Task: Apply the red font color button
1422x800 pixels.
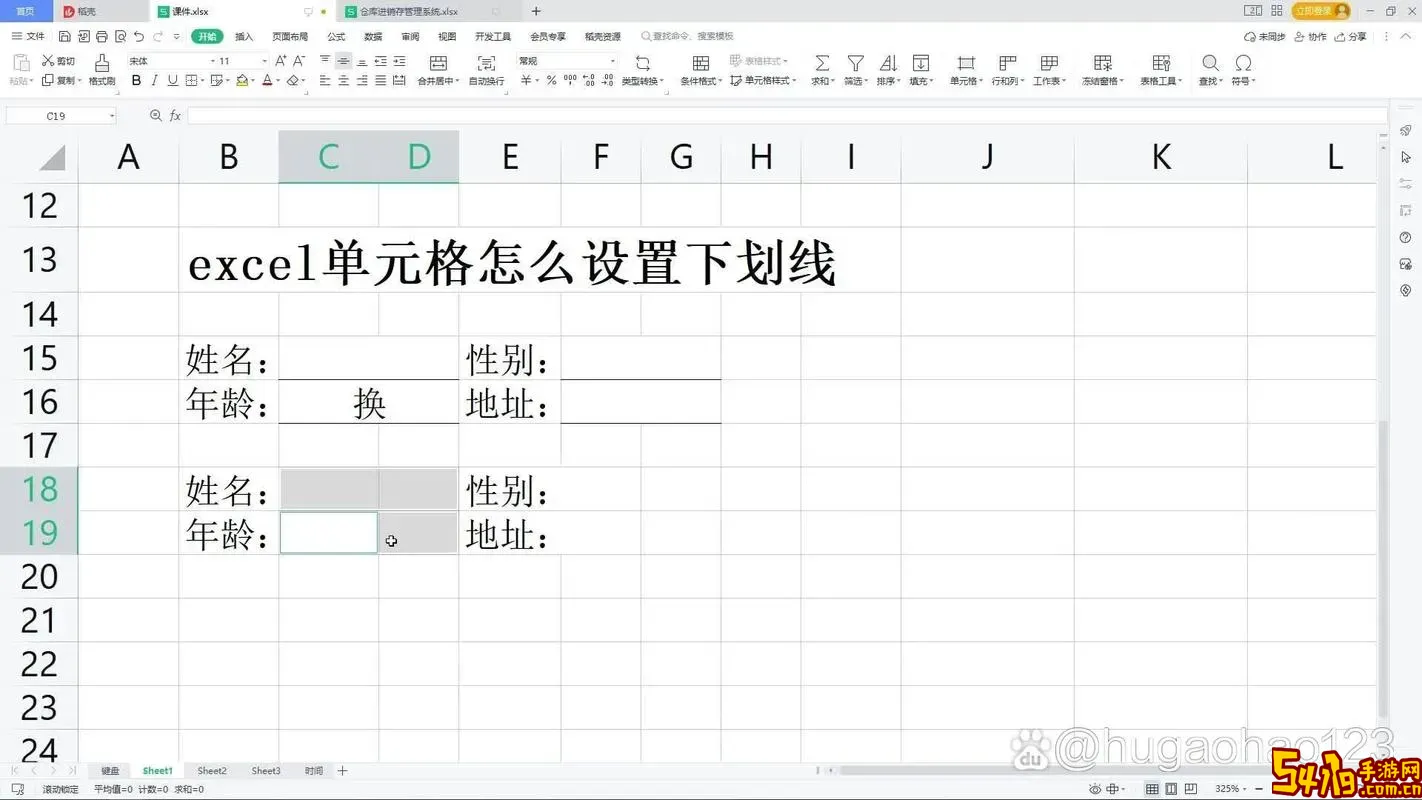Action: [267, 80]
